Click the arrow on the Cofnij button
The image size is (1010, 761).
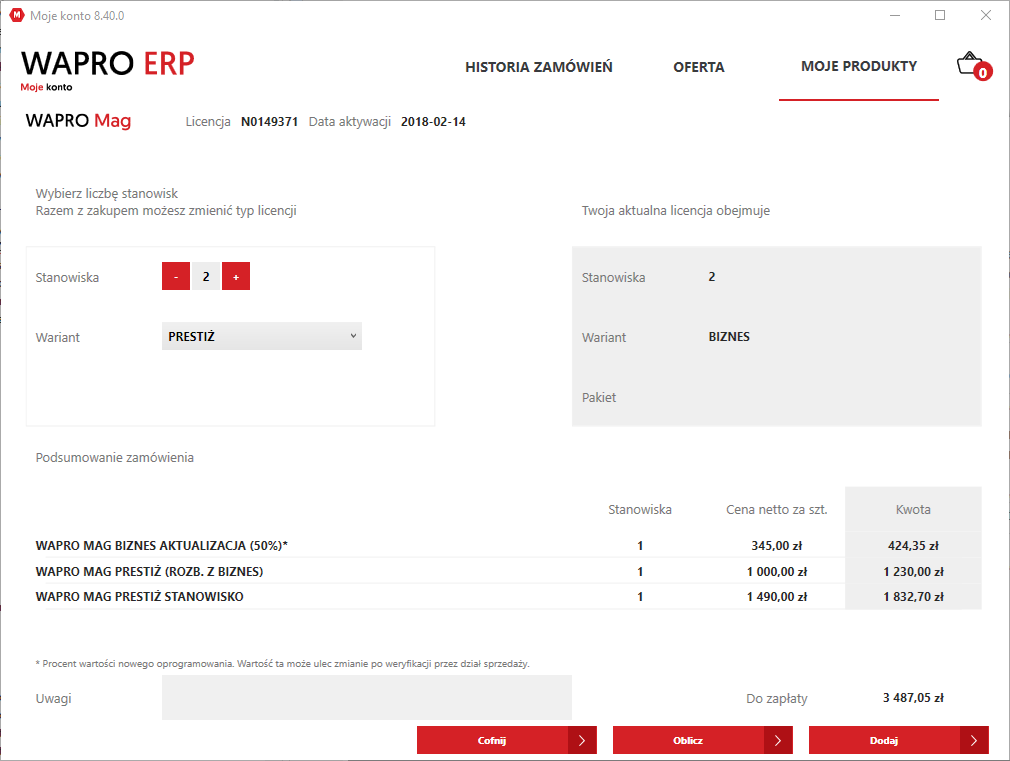tap(582, 740)
